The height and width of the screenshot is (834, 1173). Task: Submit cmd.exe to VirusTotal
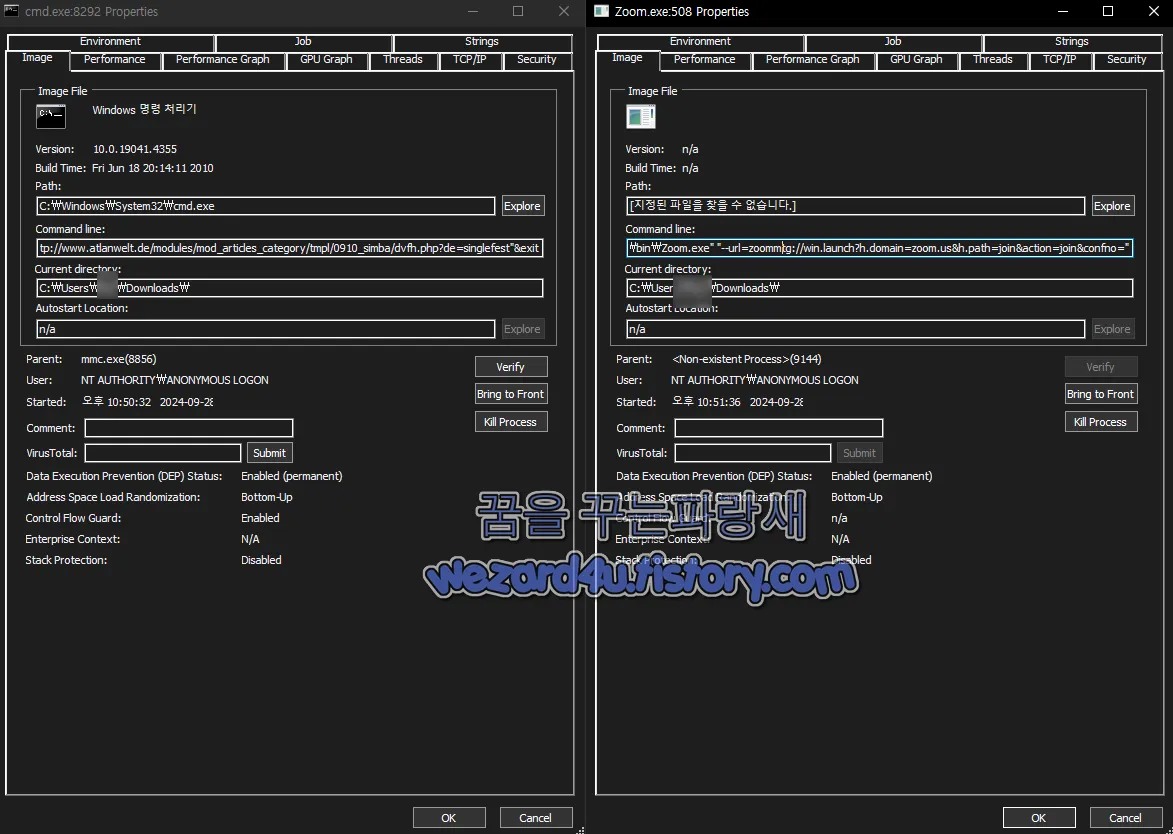pyautogui.click(x=269, y=453)
